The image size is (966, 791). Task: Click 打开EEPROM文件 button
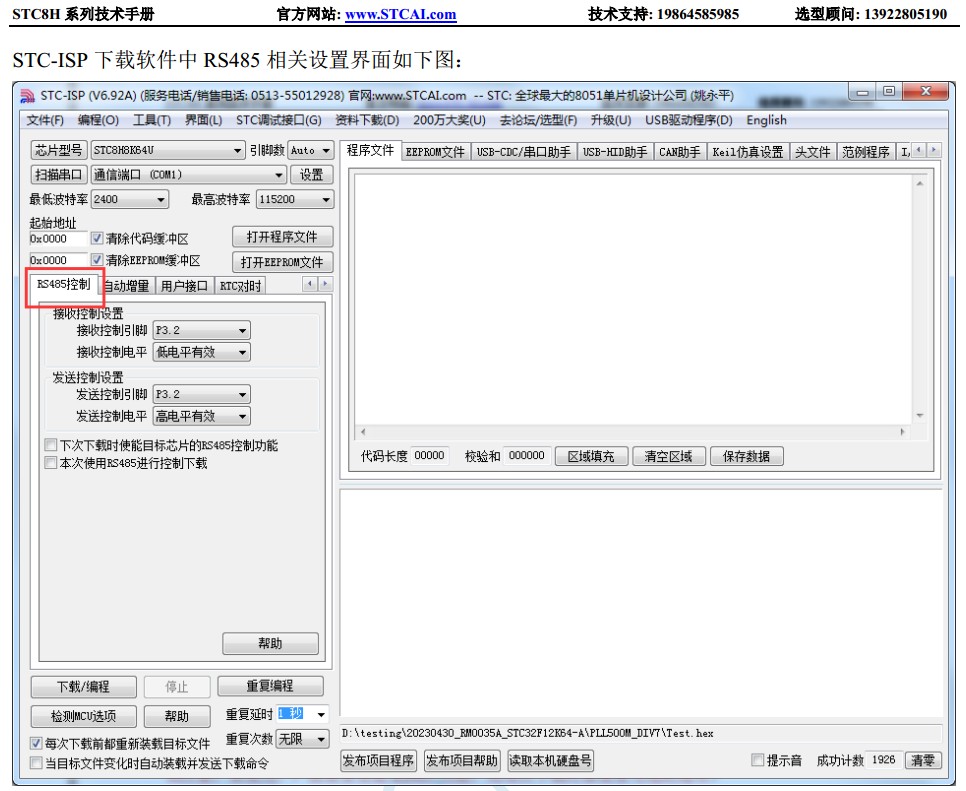point(282,262)
